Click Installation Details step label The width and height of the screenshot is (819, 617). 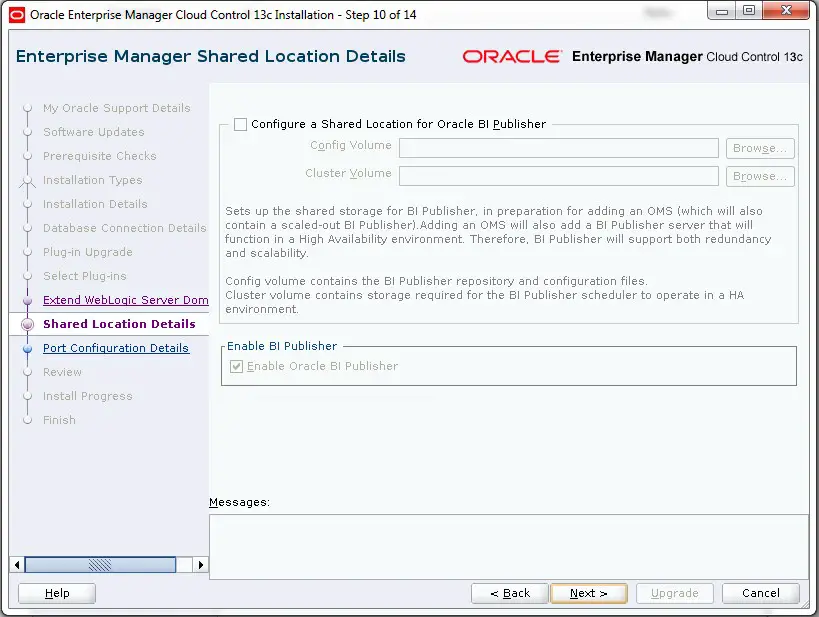coord(95,204)
